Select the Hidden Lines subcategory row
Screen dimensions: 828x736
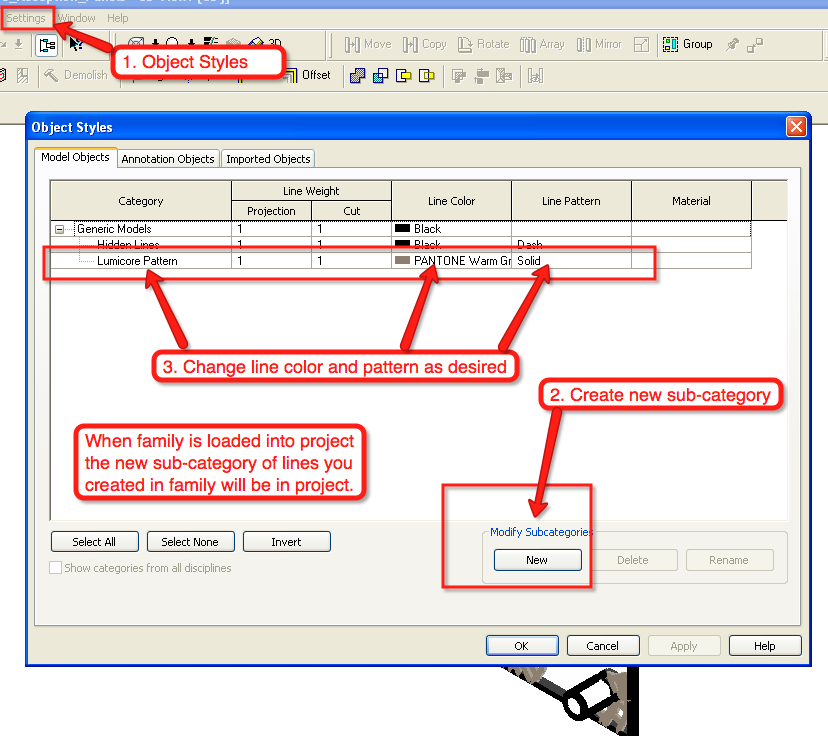click(401, 244)
